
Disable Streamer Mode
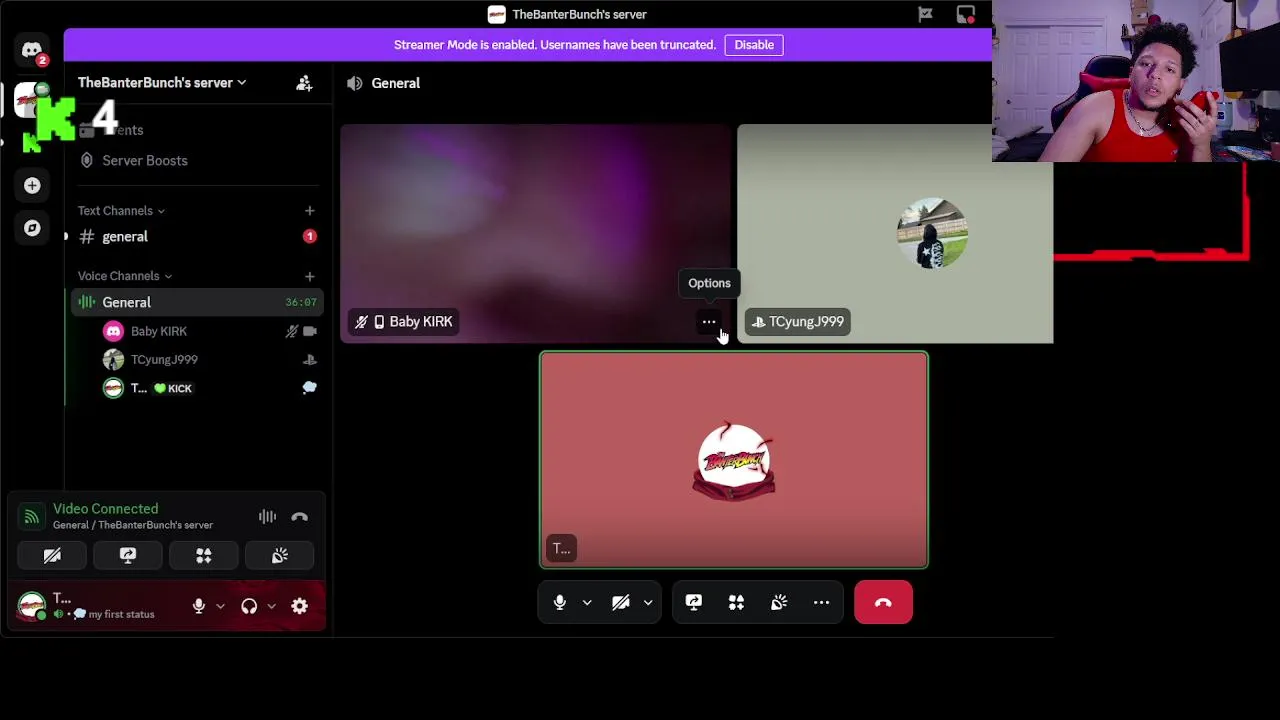point(754,45)
